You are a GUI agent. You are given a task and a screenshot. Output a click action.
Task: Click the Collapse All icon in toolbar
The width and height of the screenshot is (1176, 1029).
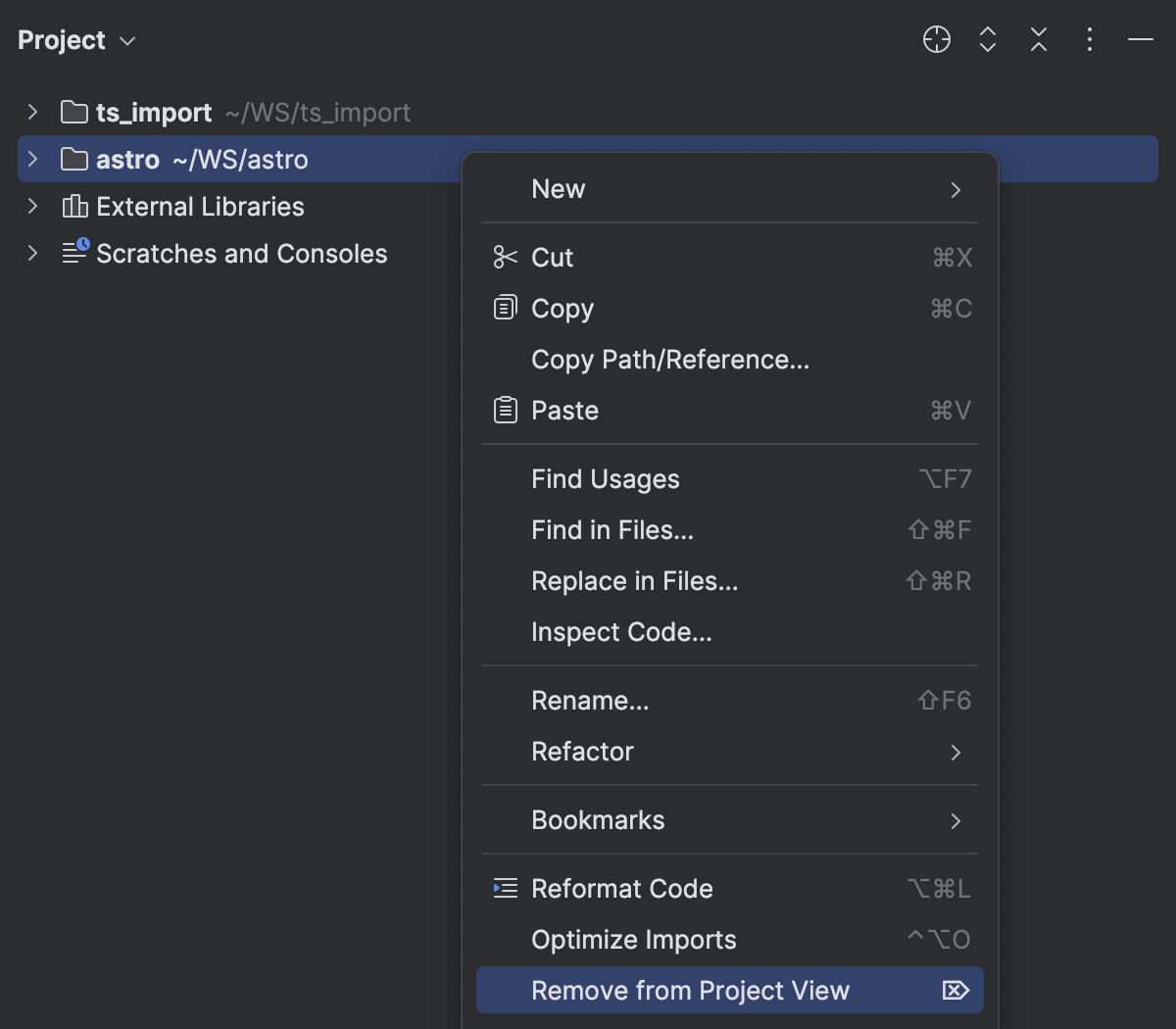pos(1039,40)
